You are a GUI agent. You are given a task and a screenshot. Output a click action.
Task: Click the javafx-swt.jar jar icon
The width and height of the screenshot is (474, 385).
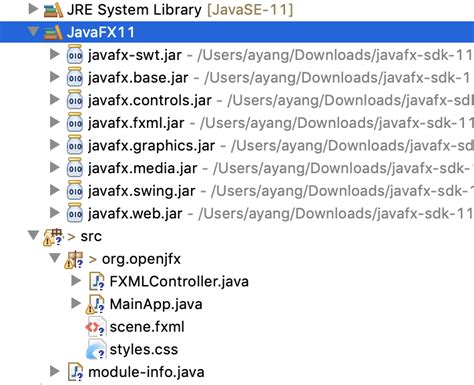75,54
